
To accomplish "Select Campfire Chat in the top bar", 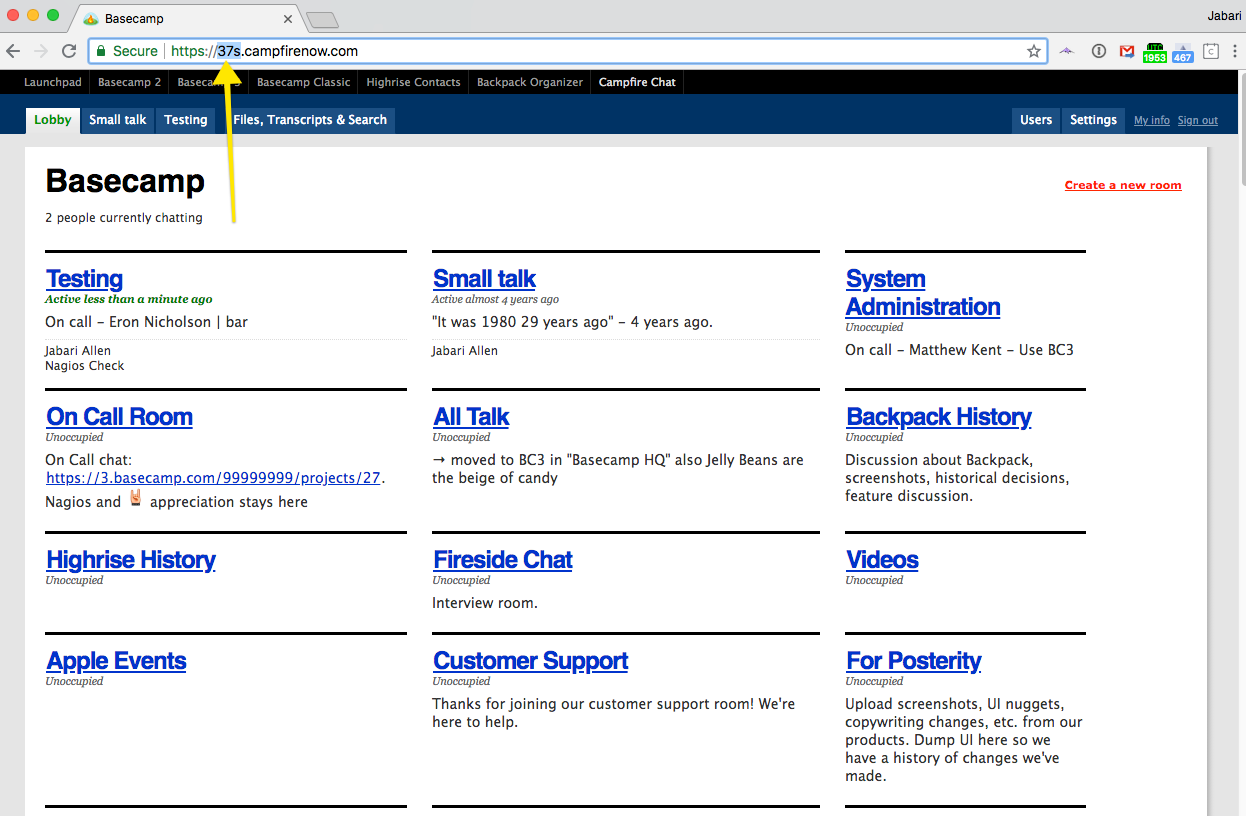I will coord(638,82).
